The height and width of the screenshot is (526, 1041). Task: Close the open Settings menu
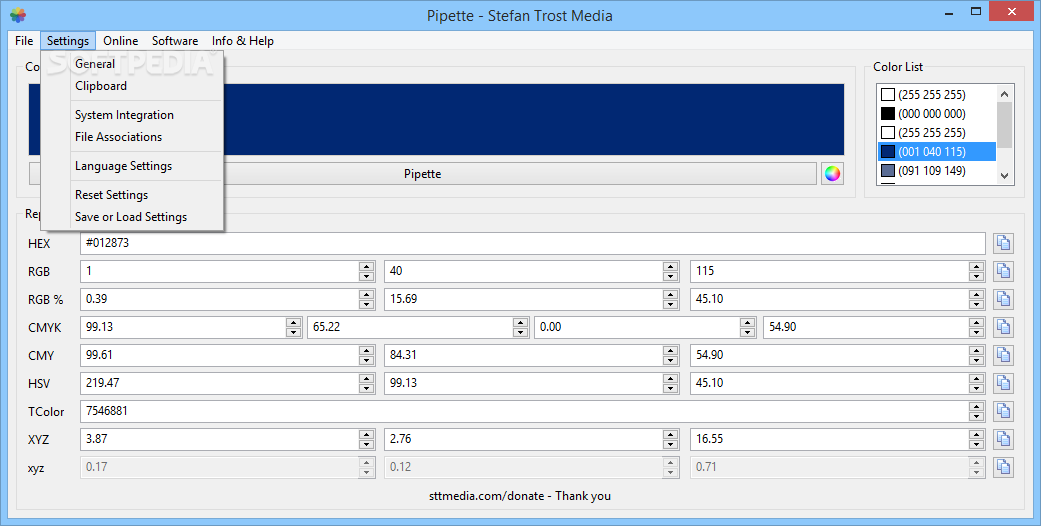tap(68, 41)
